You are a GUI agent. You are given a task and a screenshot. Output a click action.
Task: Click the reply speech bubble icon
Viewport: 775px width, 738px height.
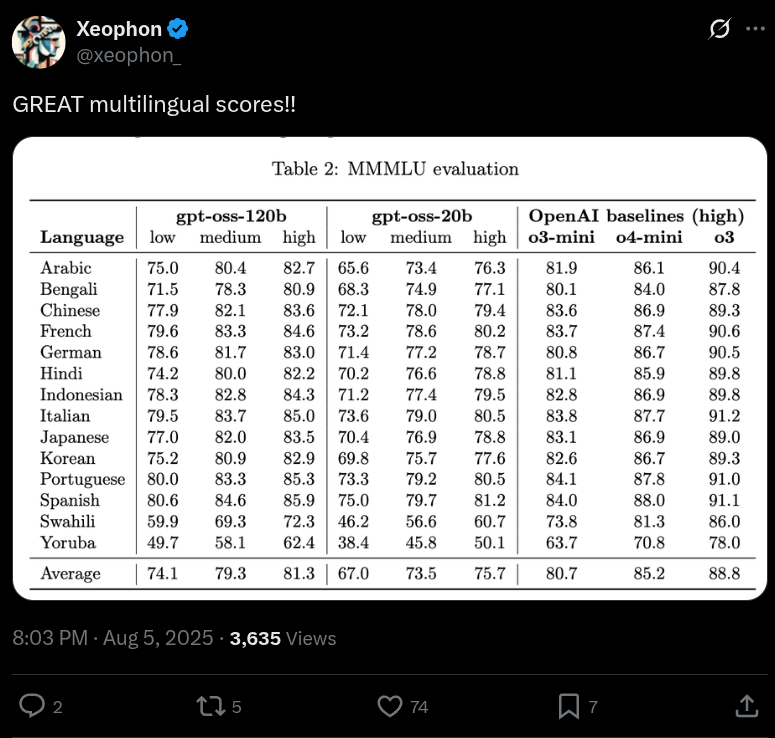(33, 706)
